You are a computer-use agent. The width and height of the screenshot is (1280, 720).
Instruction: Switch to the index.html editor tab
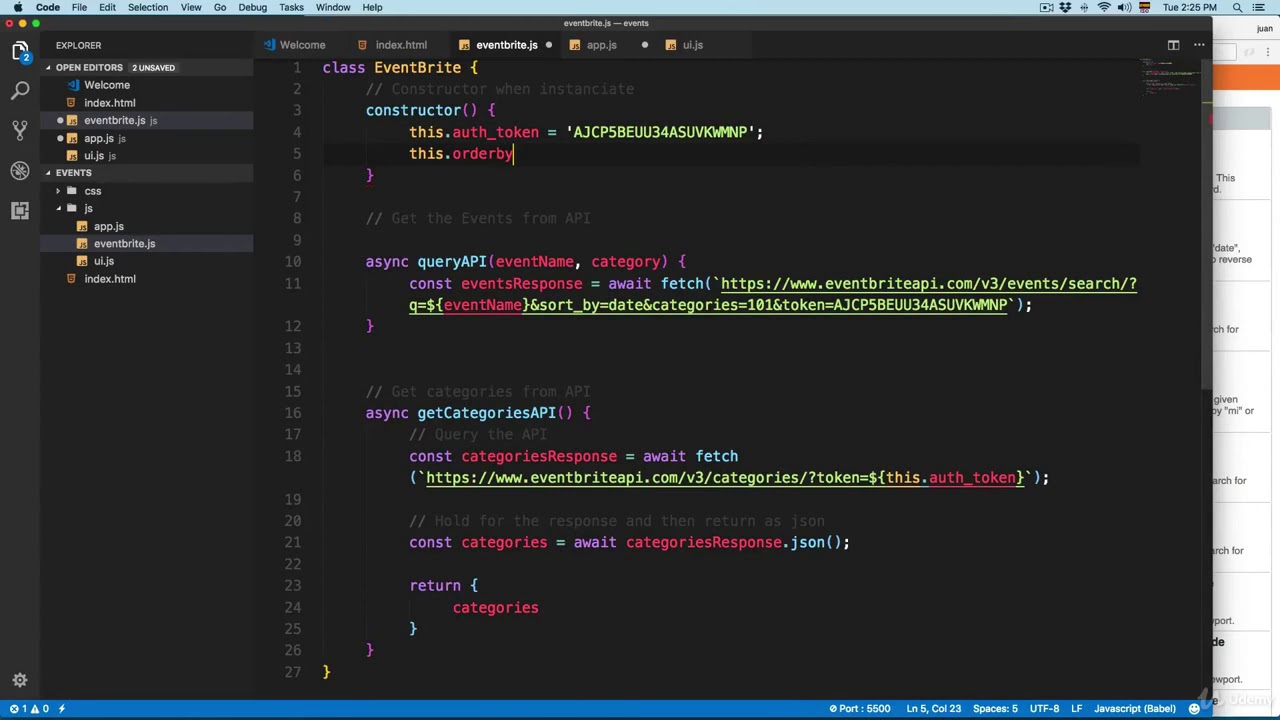click(401, 45)
